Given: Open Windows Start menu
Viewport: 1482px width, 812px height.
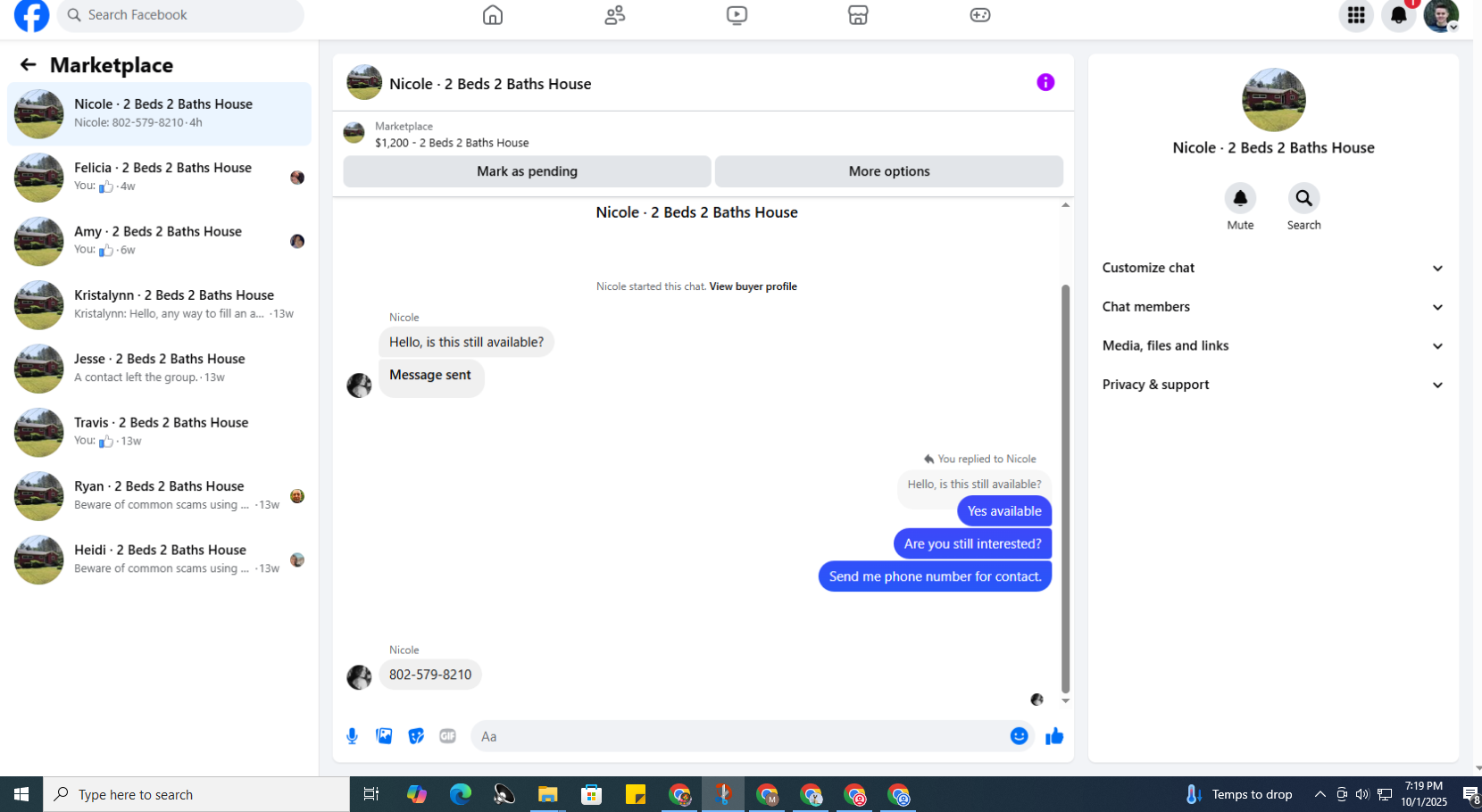Looking at the screenshot, I should click(21, 794).
